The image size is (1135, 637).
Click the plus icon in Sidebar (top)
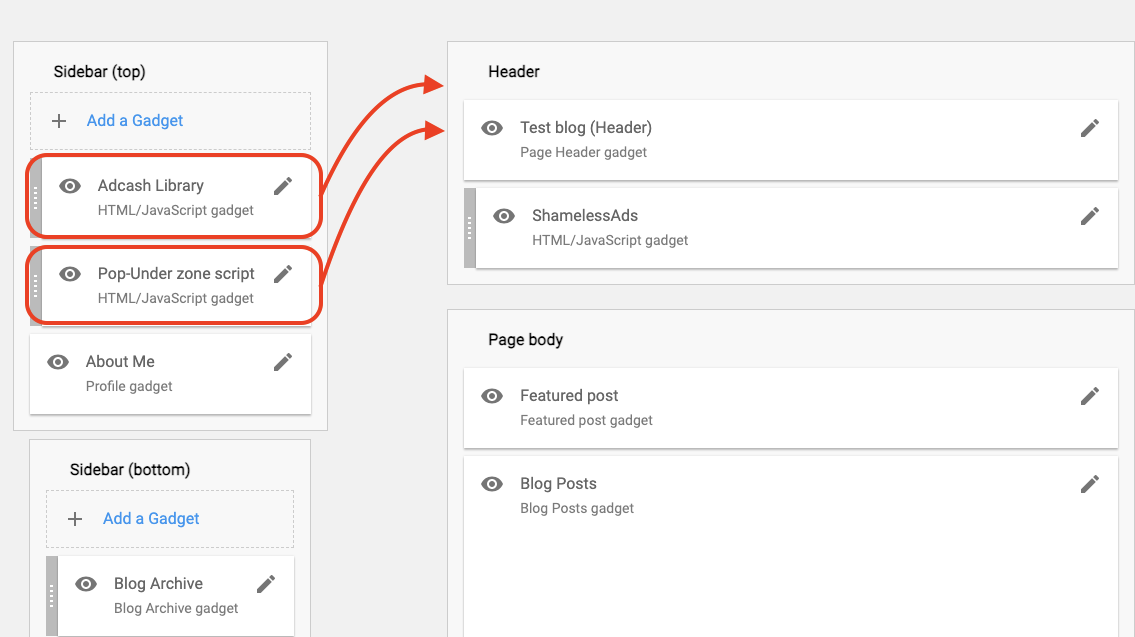59,121
